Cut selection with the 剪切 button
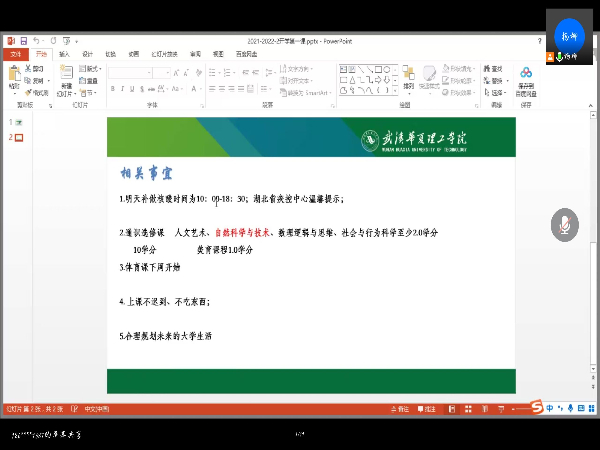Screen dimensions: 600x450 [x=34, y=68]
